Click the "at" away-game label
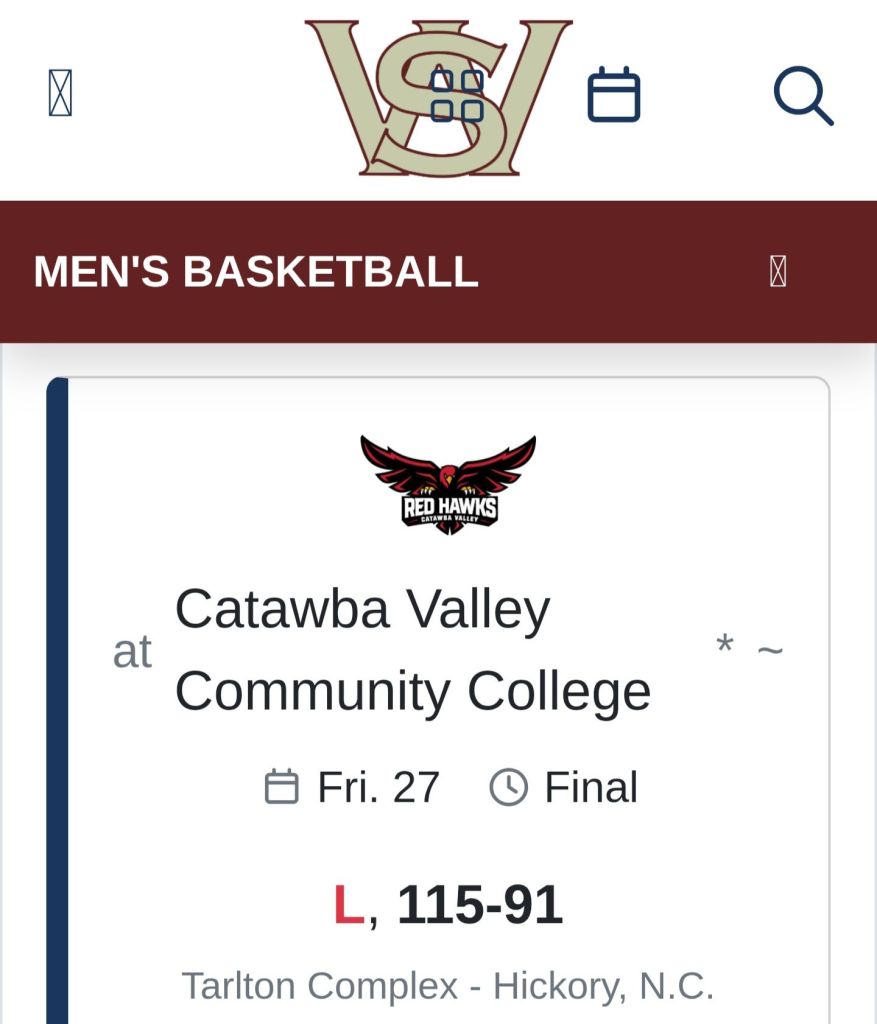Screen dimensions: 877x1024 tap(132, 652)
